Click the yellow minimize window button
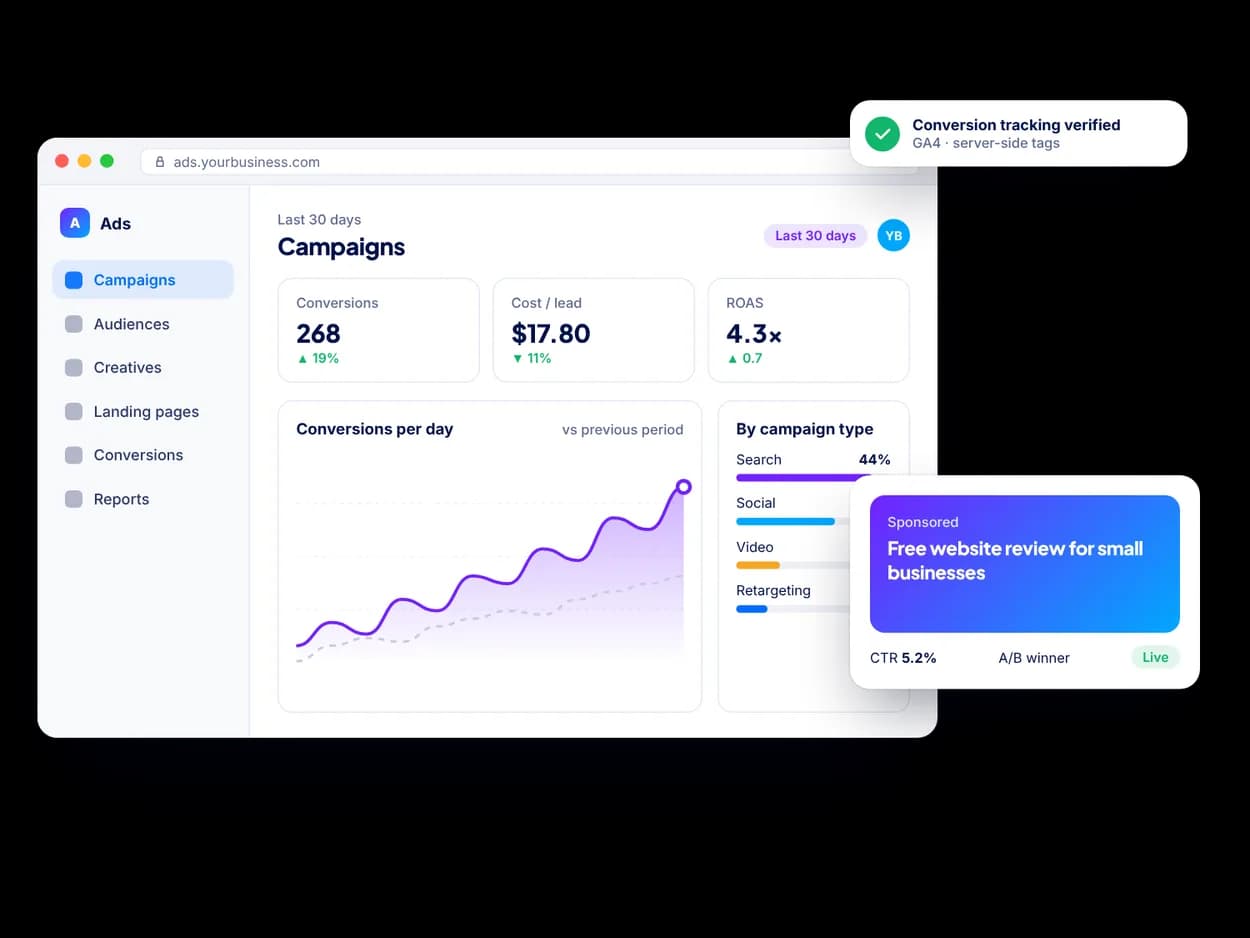The height and width of the screenshot is (938, 1250). point(84,161)
